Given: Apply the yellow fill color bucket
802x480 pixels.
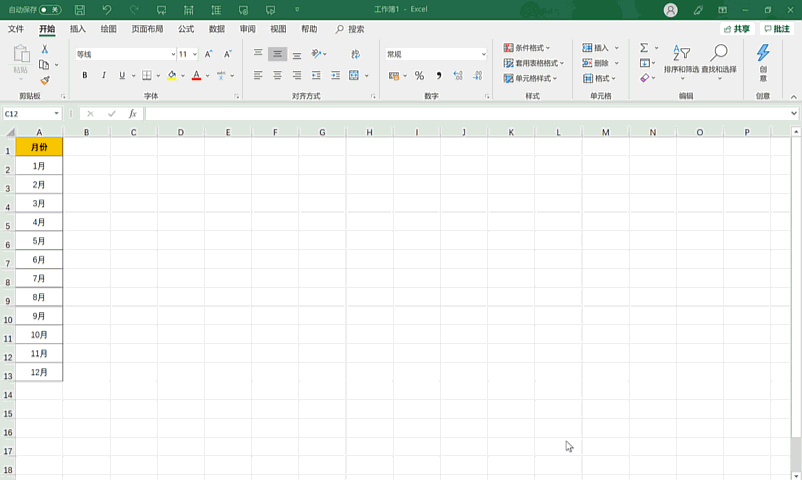Looking at the screenshot, I should pos(172,76).
